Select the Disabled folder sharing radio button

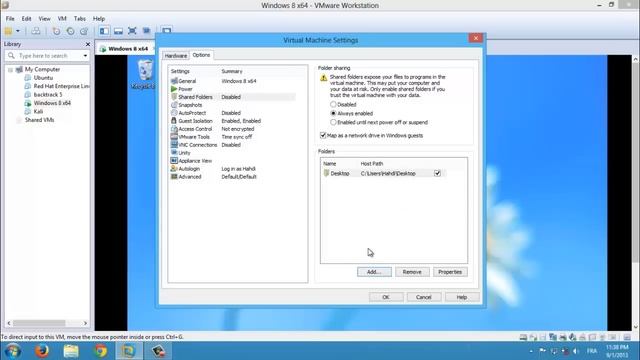333,104
